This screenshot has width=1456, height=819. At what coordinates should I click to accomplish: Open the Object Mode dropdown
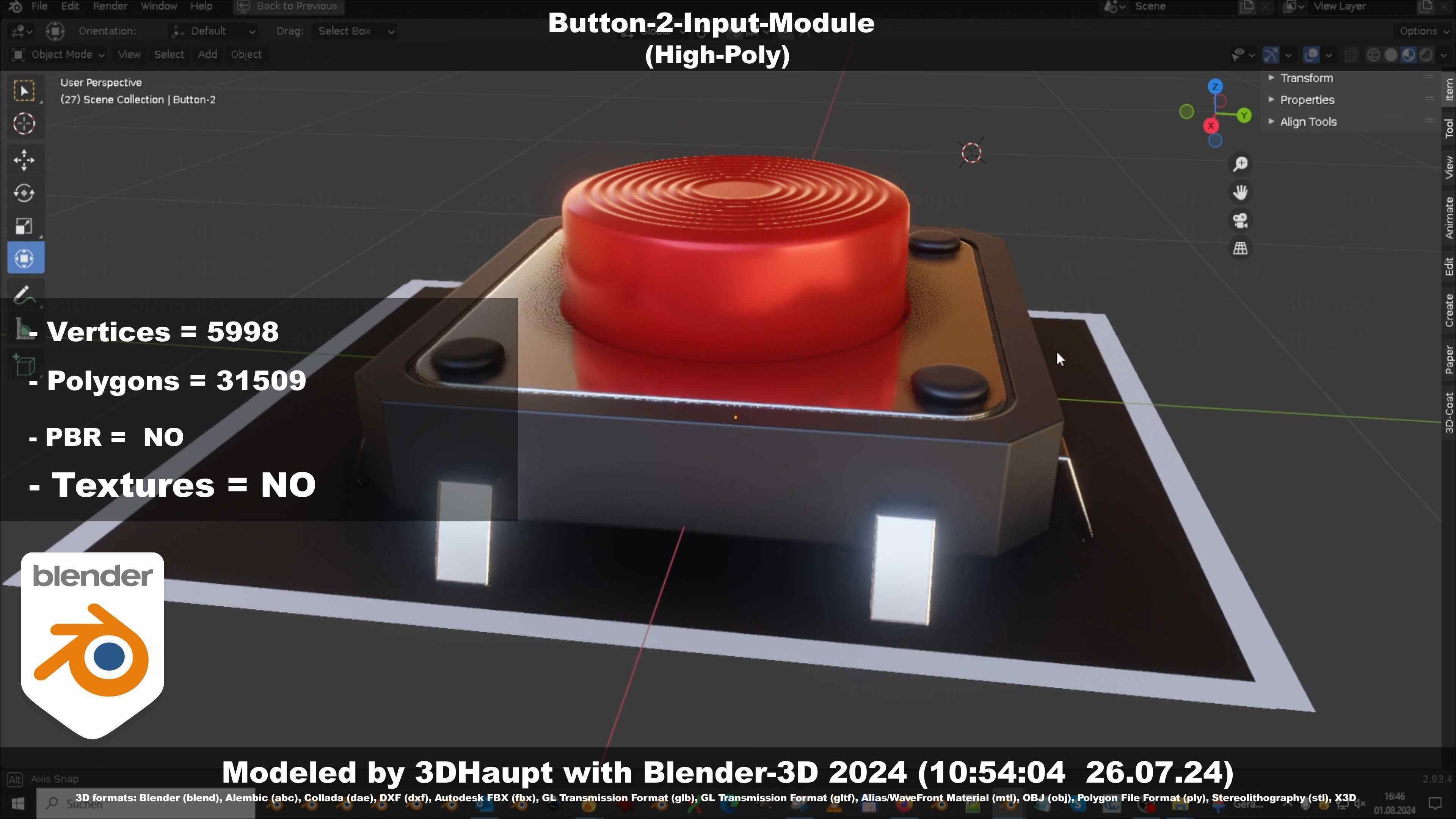coord(58,54)
